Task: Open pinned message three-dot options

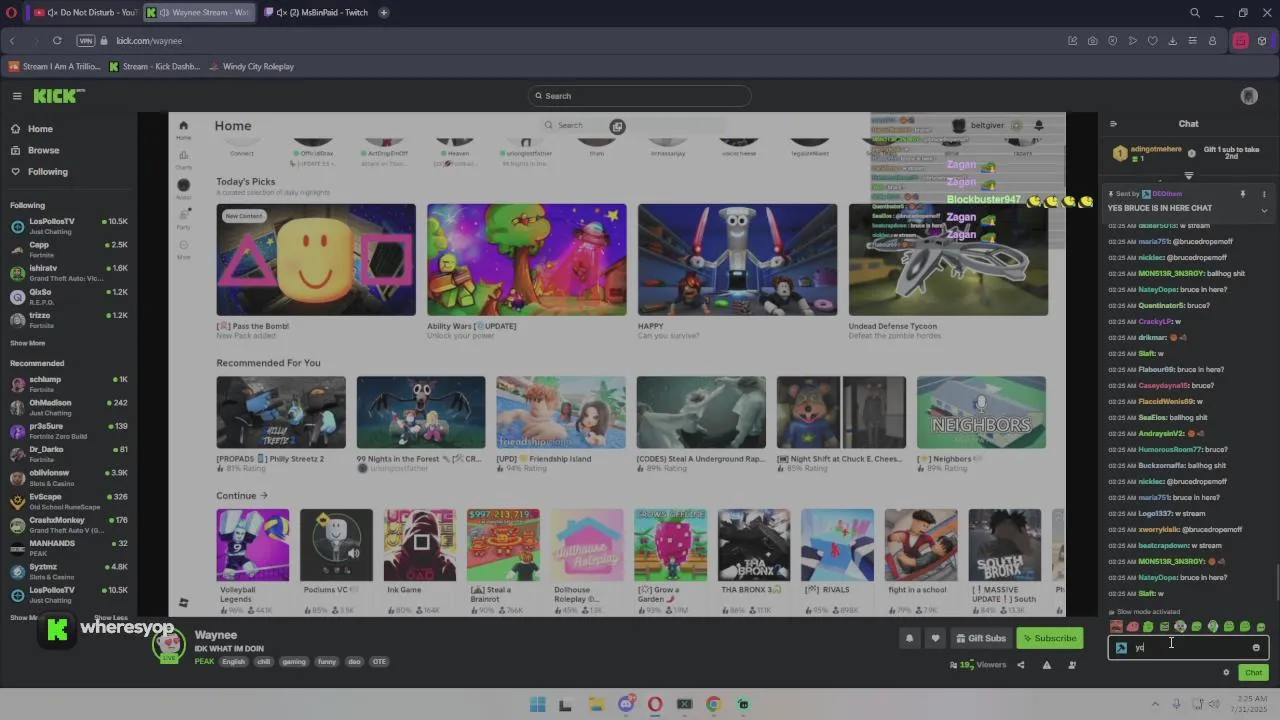Action: (1264, 194)
